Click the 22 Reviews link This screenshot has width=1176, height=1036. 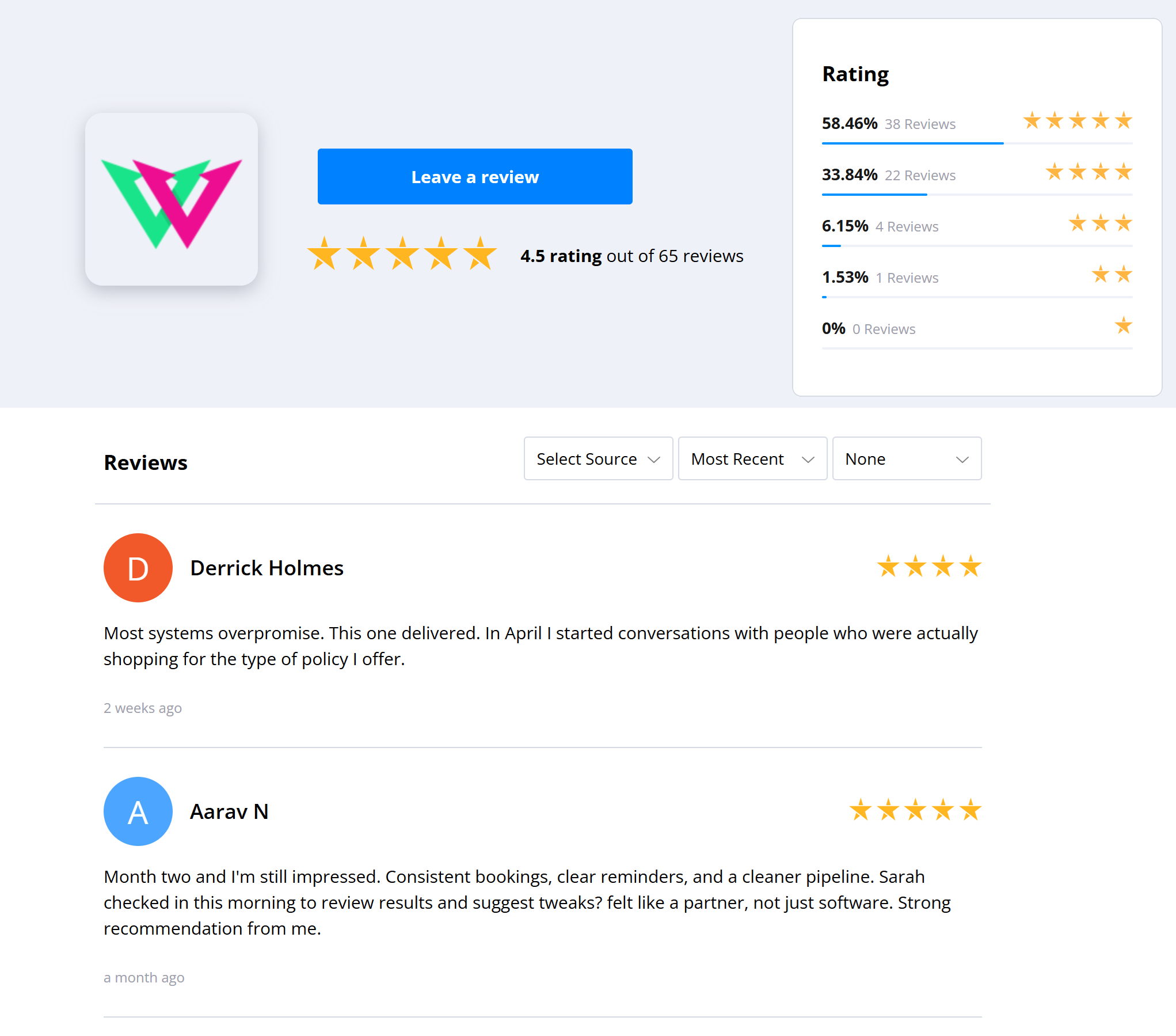(920, 176)
